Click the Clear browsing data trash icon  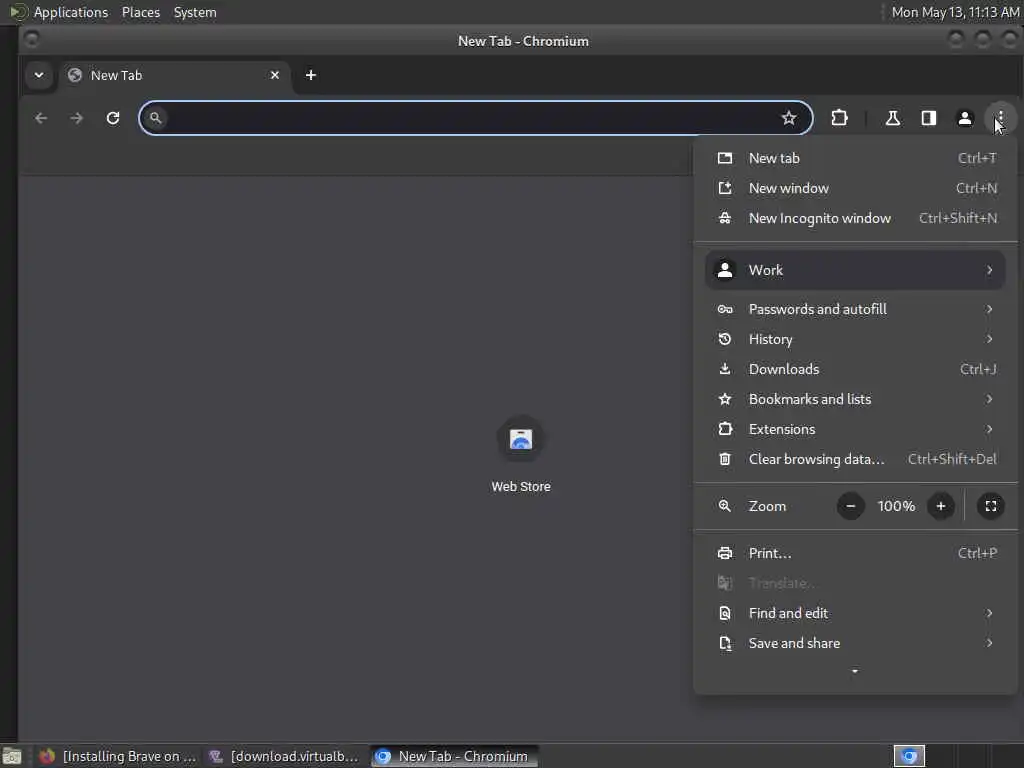point(725,460)
